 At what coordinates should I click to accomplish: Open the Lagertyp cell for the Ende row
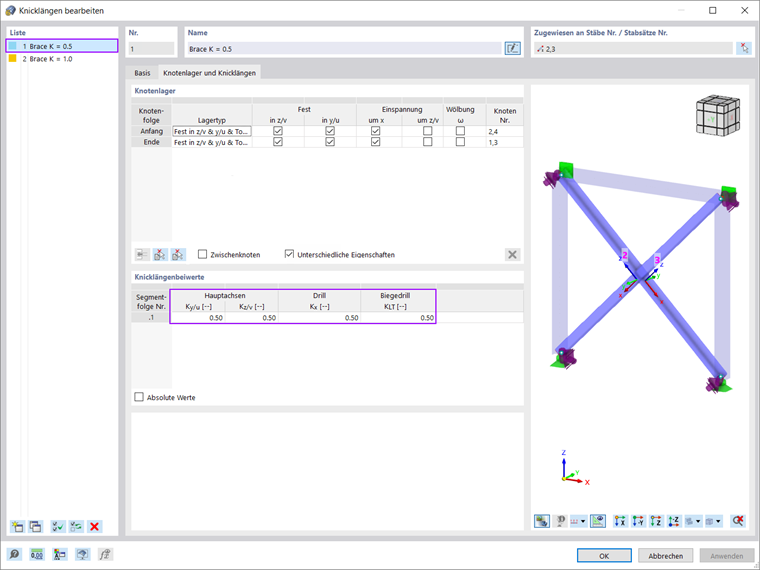[212, 142]
